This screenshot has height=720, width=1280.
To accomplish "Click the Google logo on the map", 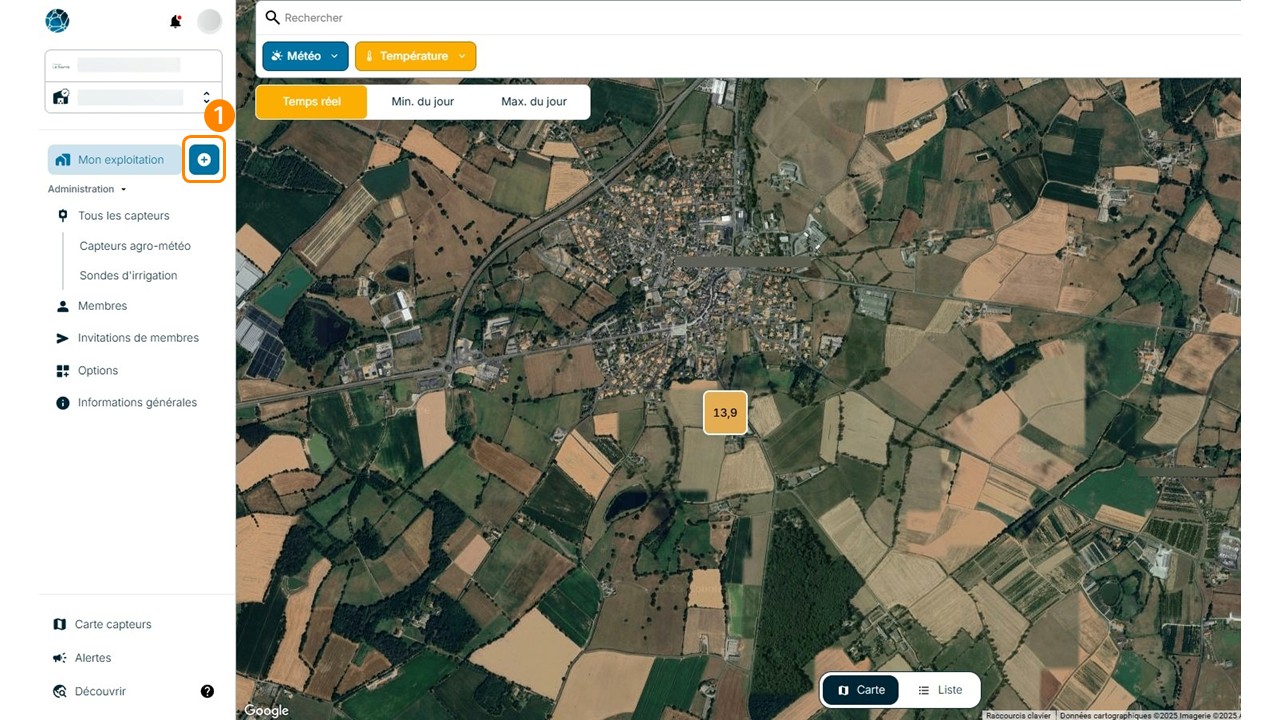I will pyautogui.click(x=266, y=710).
